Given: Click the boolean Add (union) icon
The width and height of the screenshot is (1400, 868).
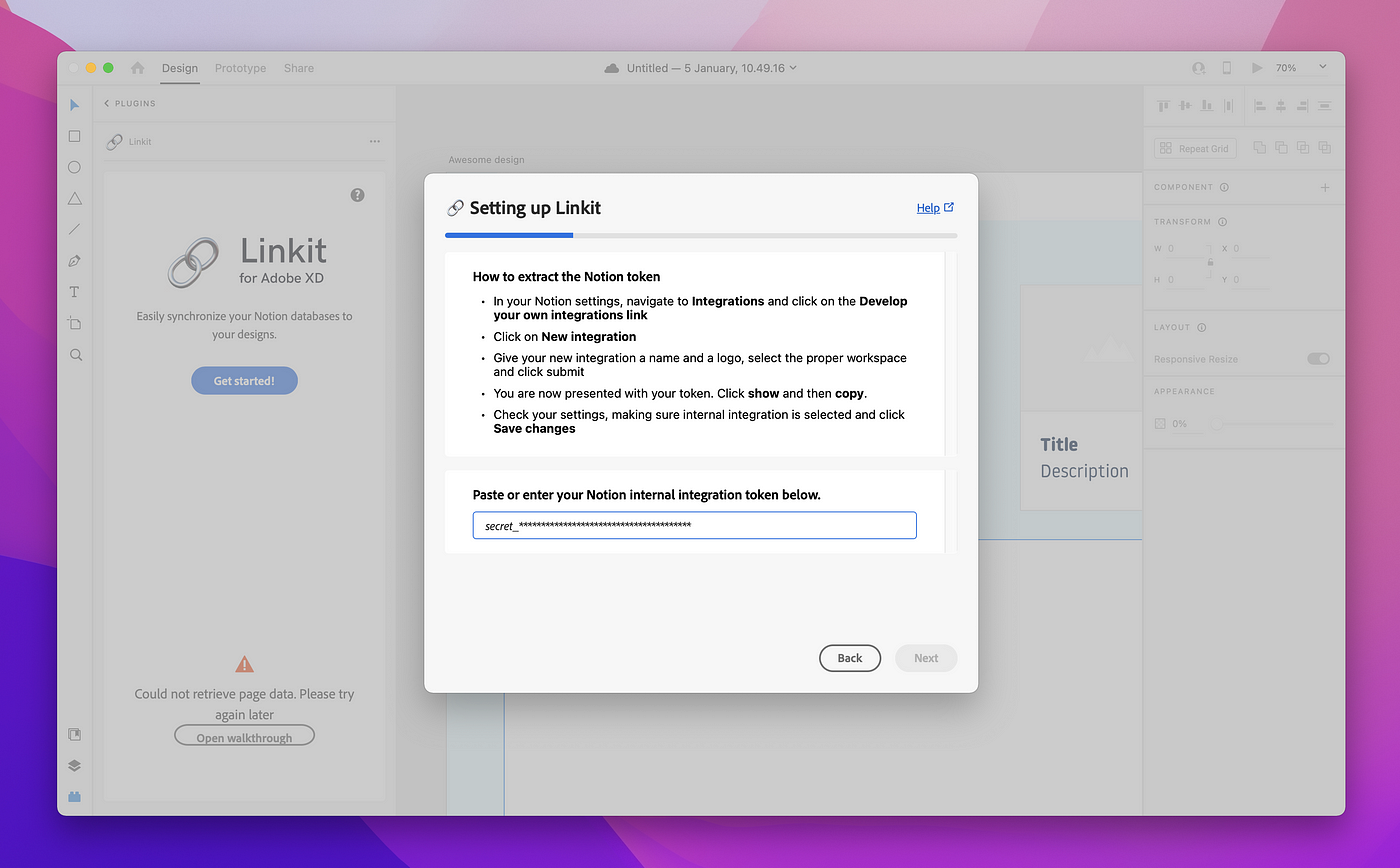Looking at the screenshot, I should coord(1260,147).
